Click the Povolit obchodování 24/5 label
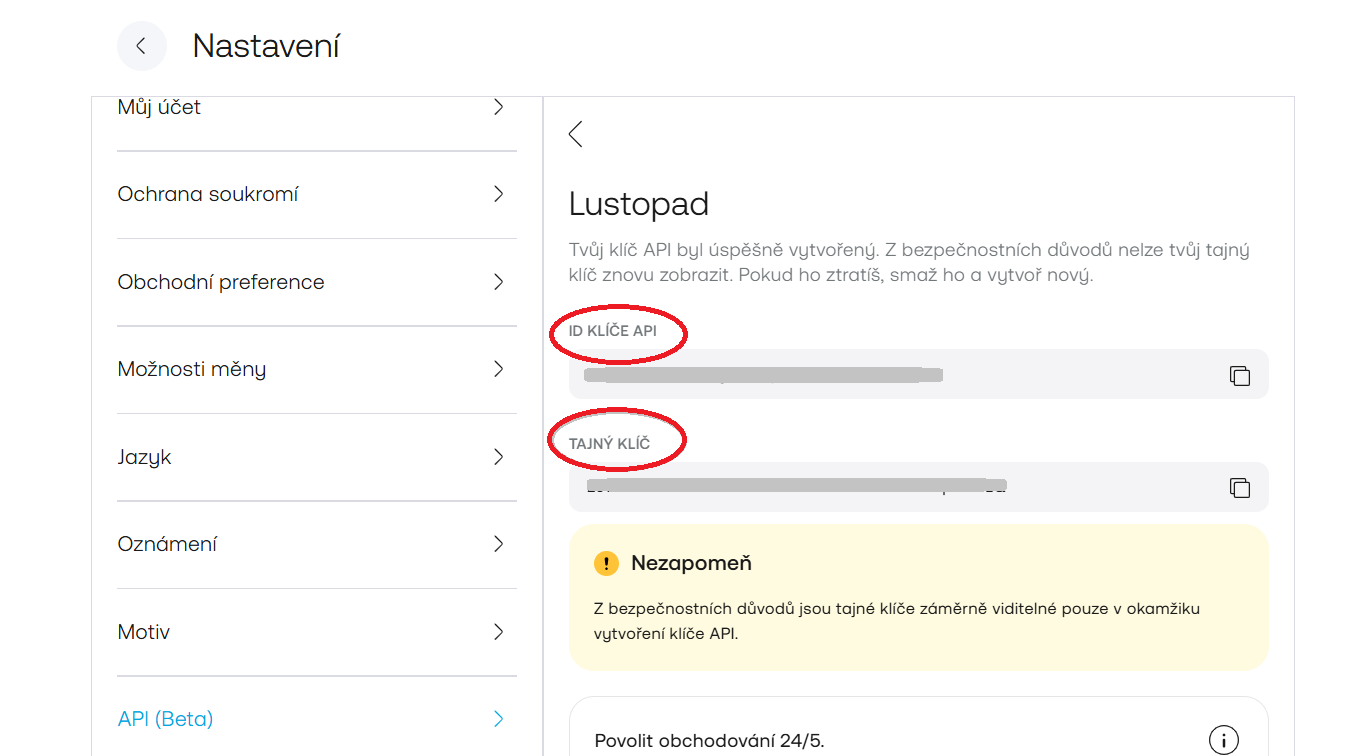The width and height of the screenshot is (1368, 756). tap(709, 741)
